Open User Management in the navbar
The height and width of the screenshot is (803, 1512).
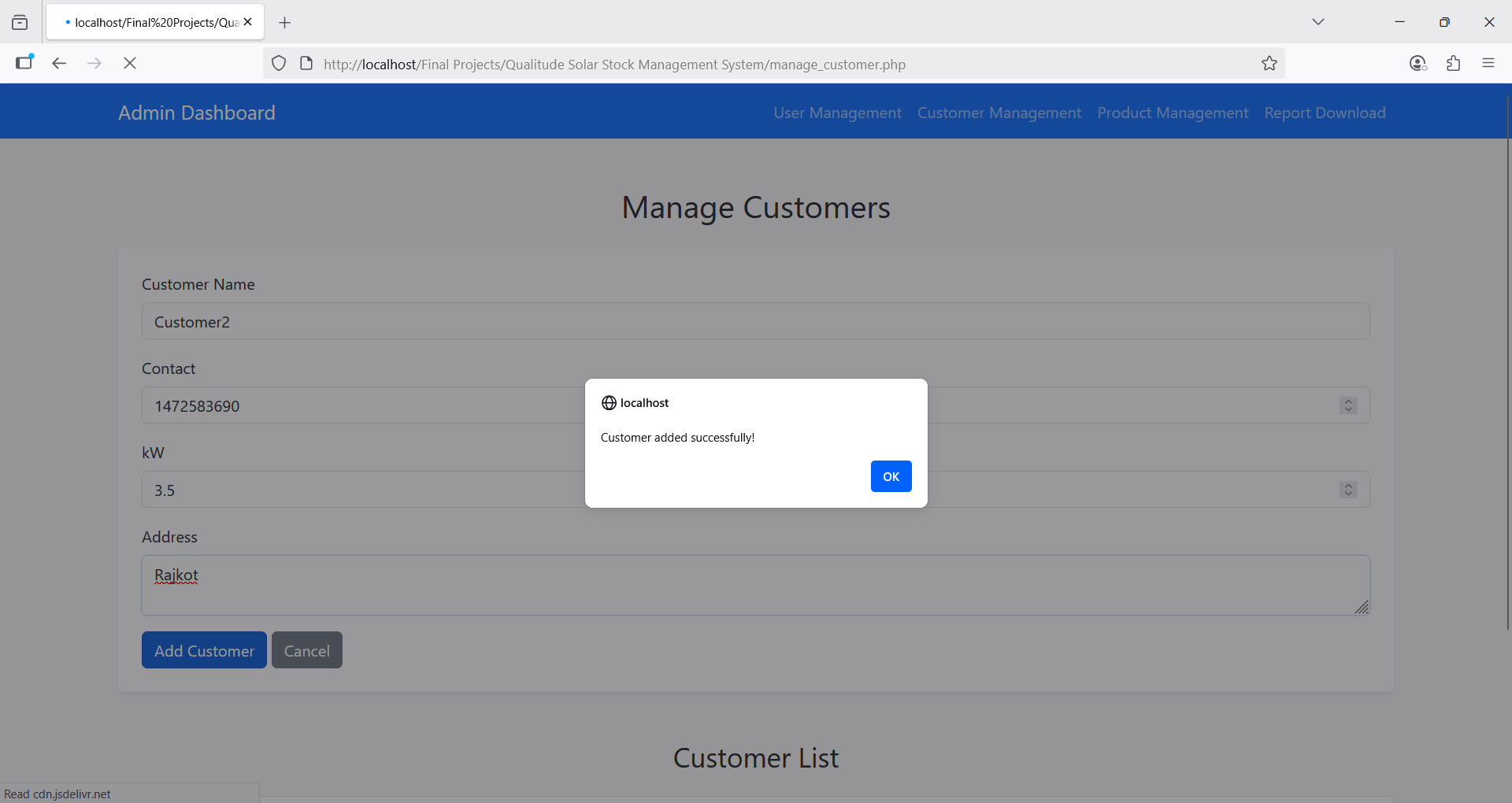click(837, 113)
